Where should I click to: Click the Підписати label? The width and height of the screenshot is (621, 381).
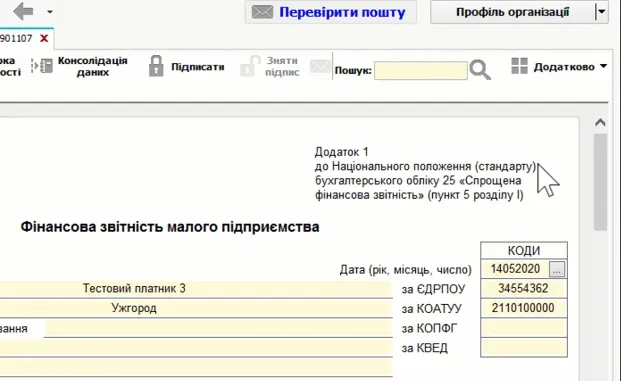point(198,67)
